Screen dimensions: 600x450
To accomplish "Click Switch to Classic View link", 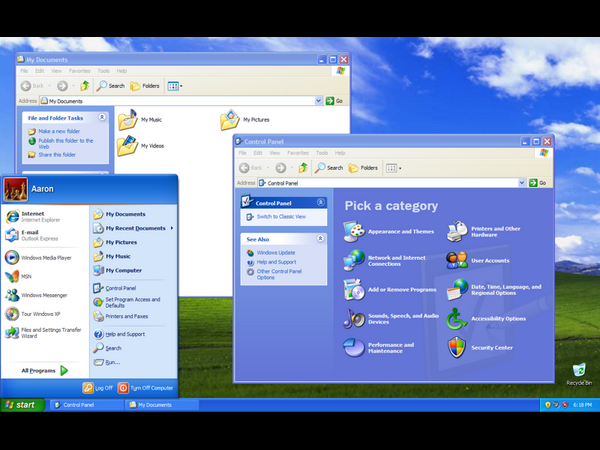I will 281,217.
